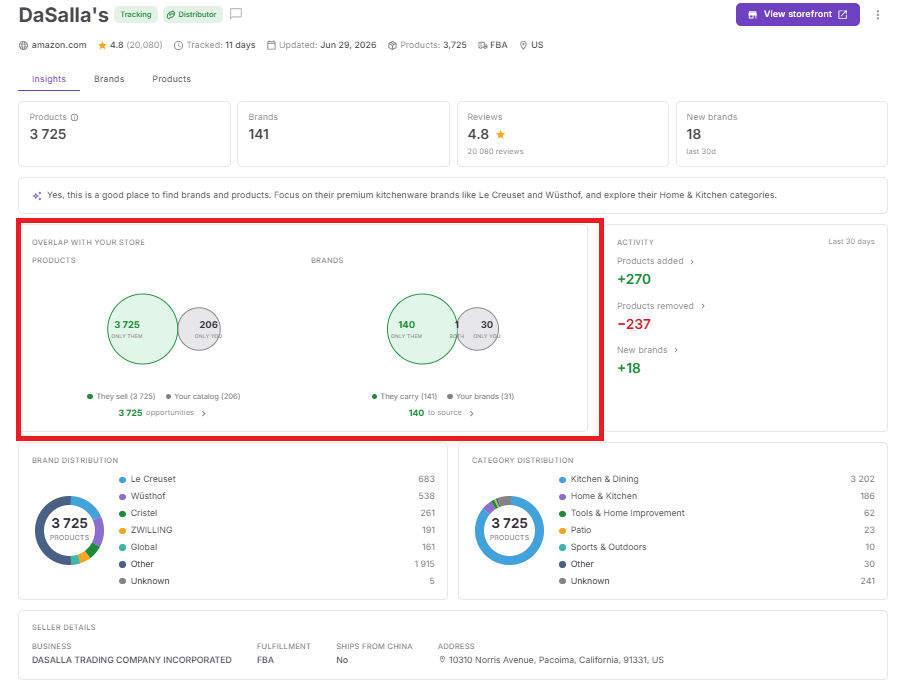Expand New brands activity chevron
898x685 pixels.
pos(676,350)
